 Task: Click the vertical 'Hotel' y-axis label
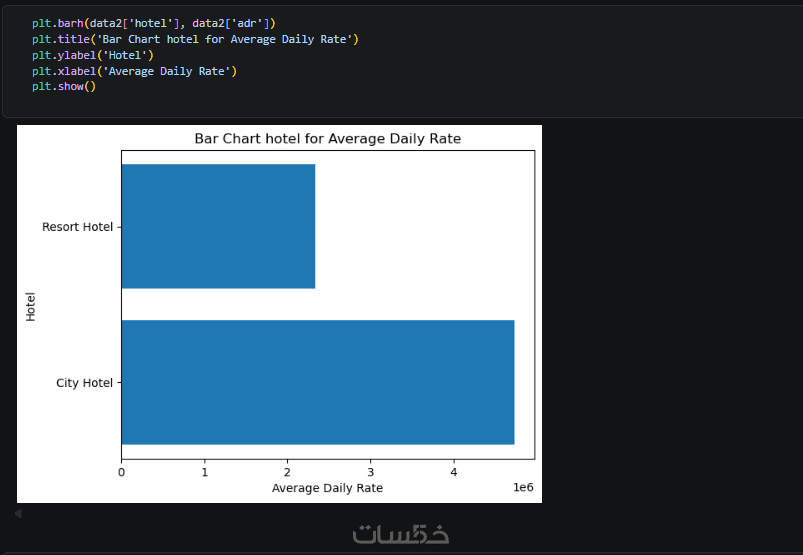[x=30, y=305]
